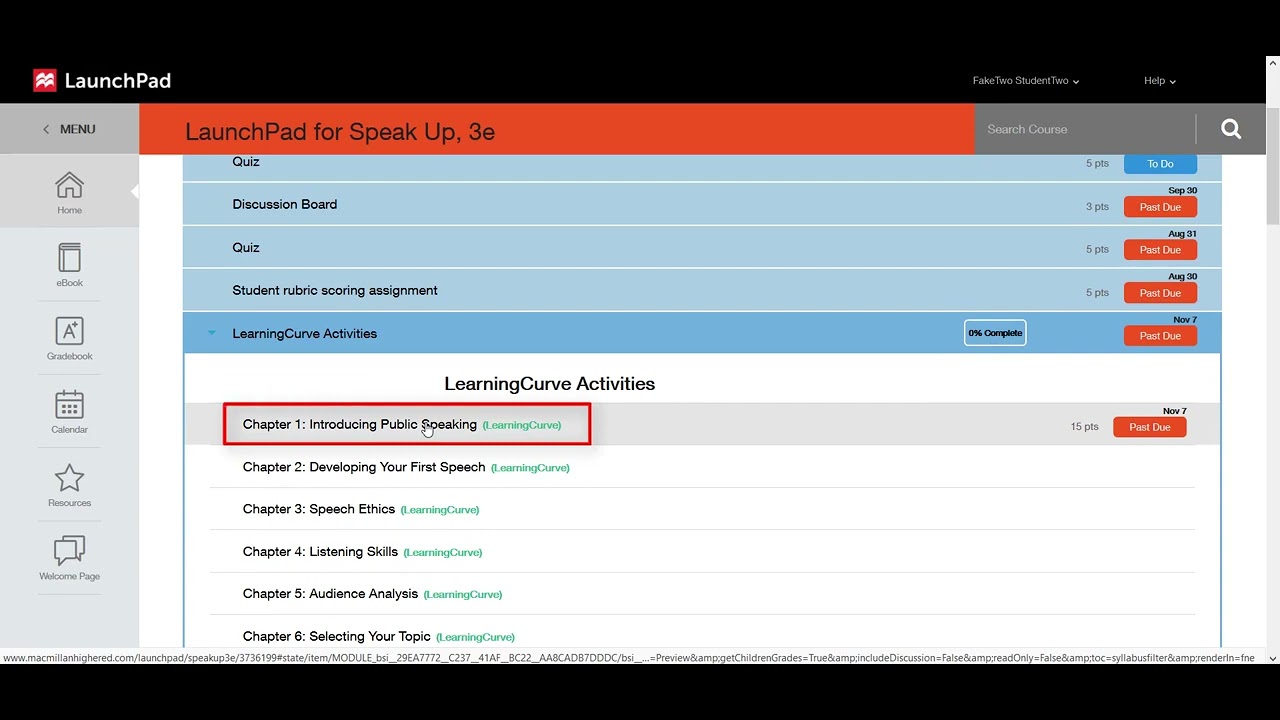Screen dimensions: 1280x720
Task: Open Chapter 1: Introducing Public Speaking
Action: click(359, 425)
